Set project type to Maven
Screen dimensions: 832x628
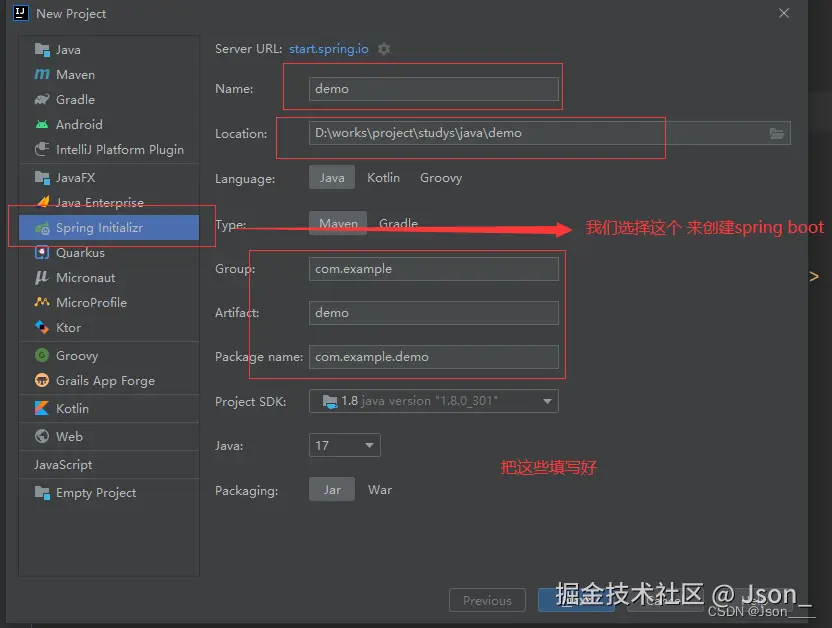click(338, 223)
